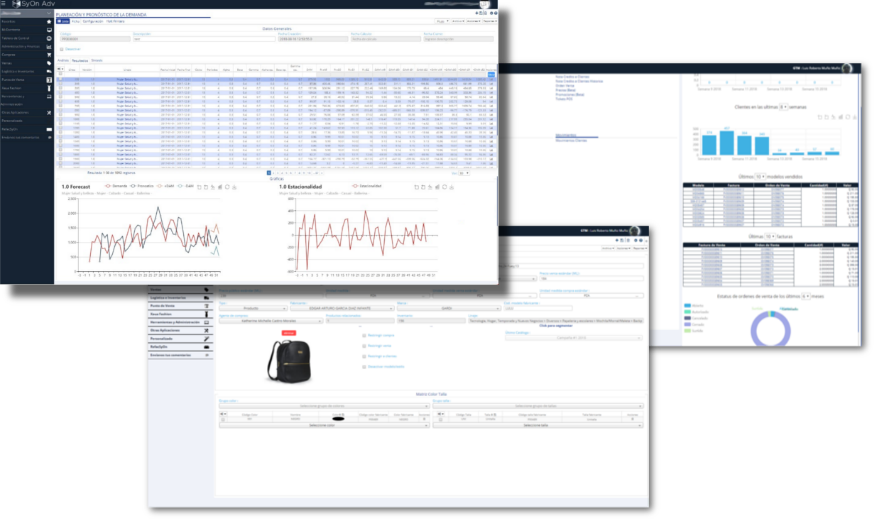Click the Personalizado icon in lower sidebar
Screen dimensions: 884x521
(x=204, y=338)
